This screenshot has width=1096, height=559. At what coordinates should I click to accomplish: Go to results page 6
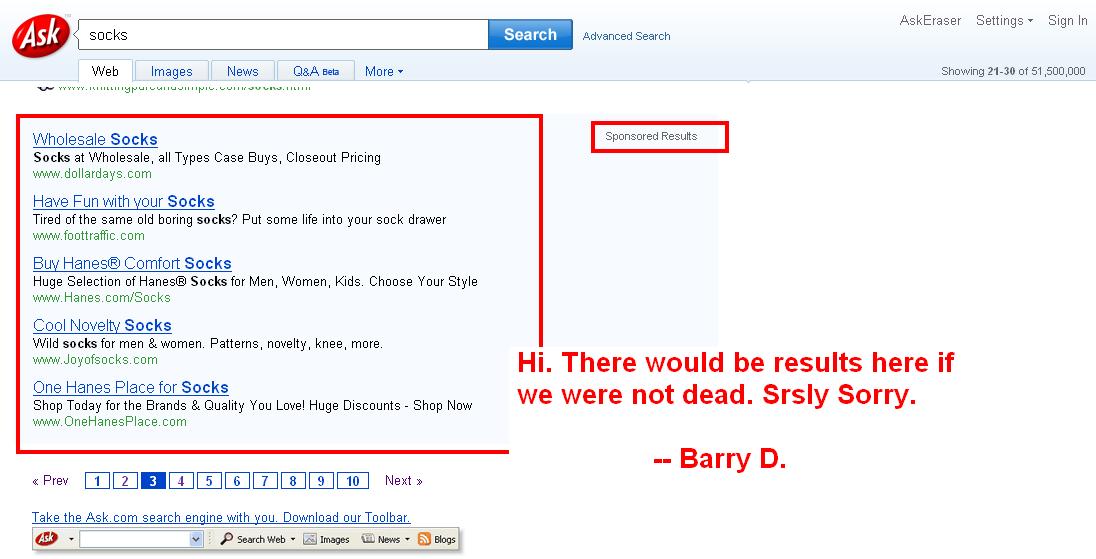pyautogui.click(x=237, y=481)
